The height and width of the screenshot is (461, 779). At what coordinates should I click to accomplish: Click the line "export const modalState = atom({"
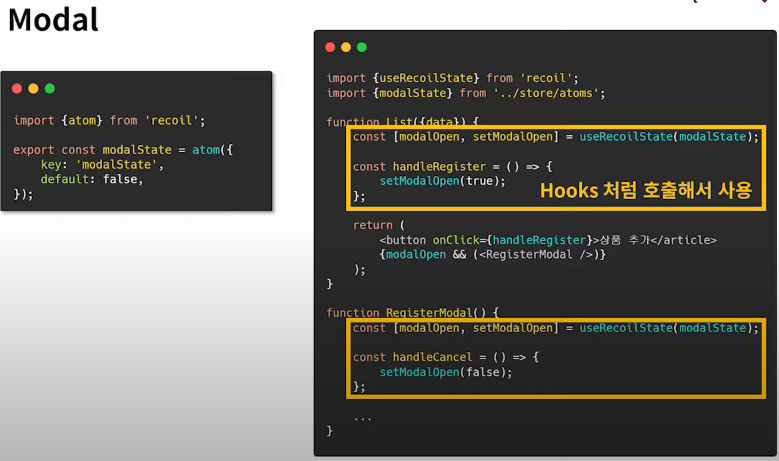(x=123, y=150)
